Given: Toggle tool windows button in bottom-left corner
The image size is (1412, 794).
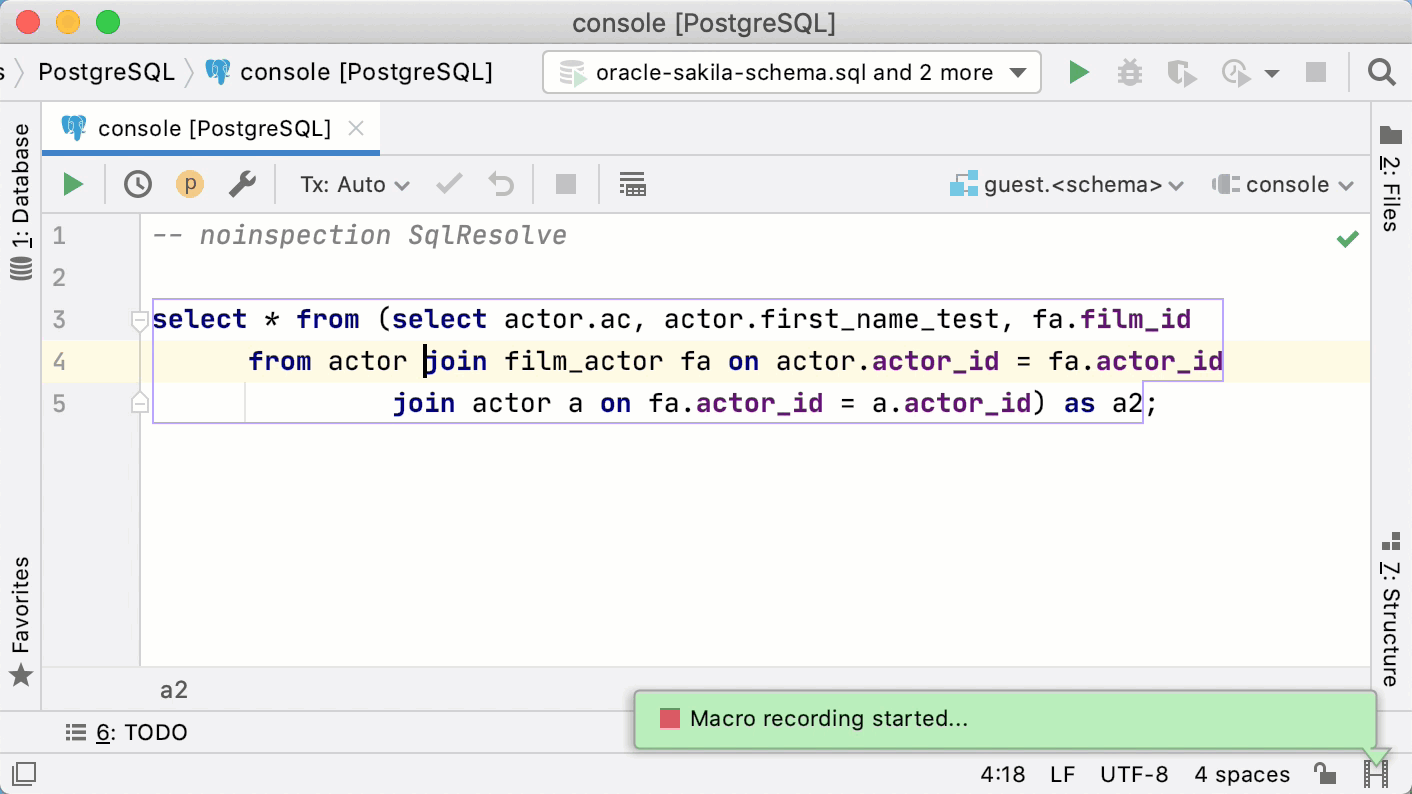Looking at the screenshot, I should 24,774.
